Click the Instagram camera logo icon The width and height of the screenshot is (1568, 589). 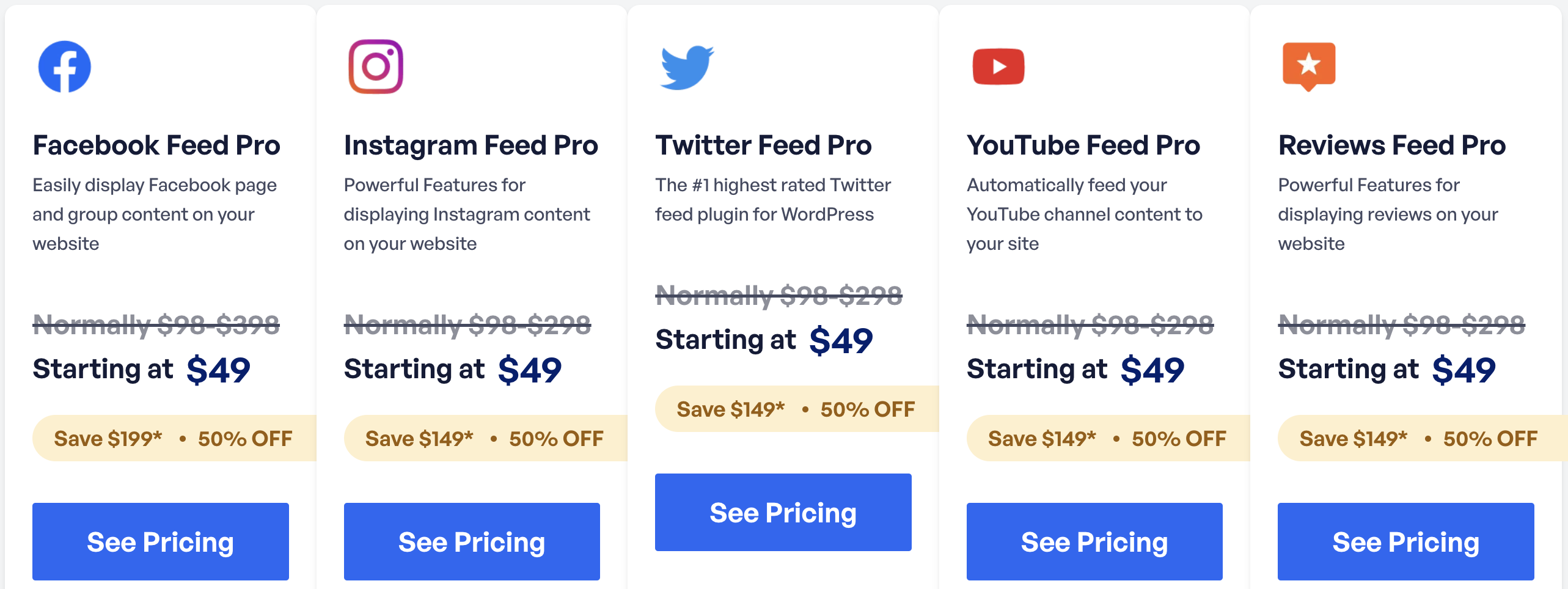376,67
